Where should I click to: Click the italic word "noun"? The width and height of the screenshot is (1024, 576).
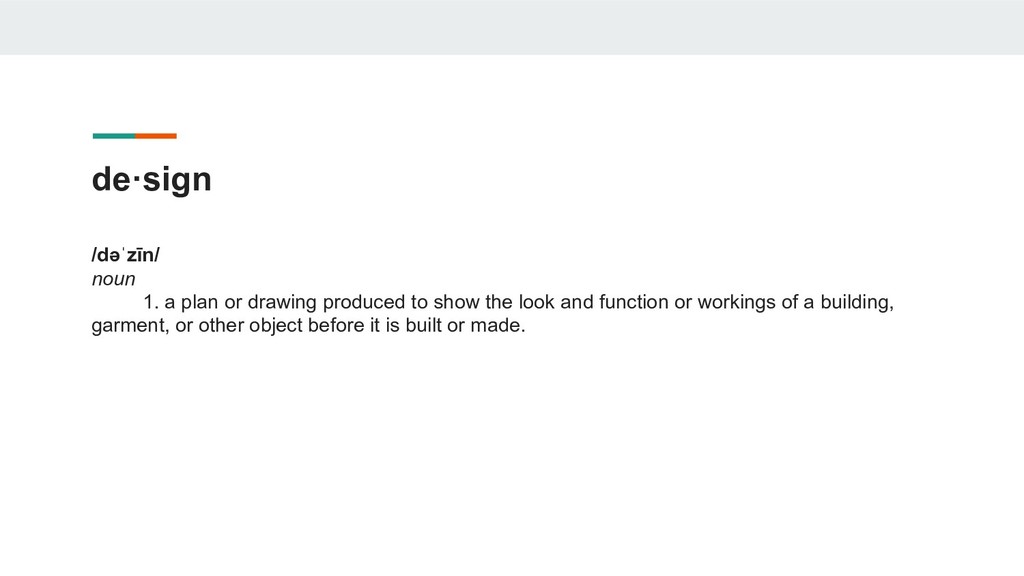click(113, 279)
